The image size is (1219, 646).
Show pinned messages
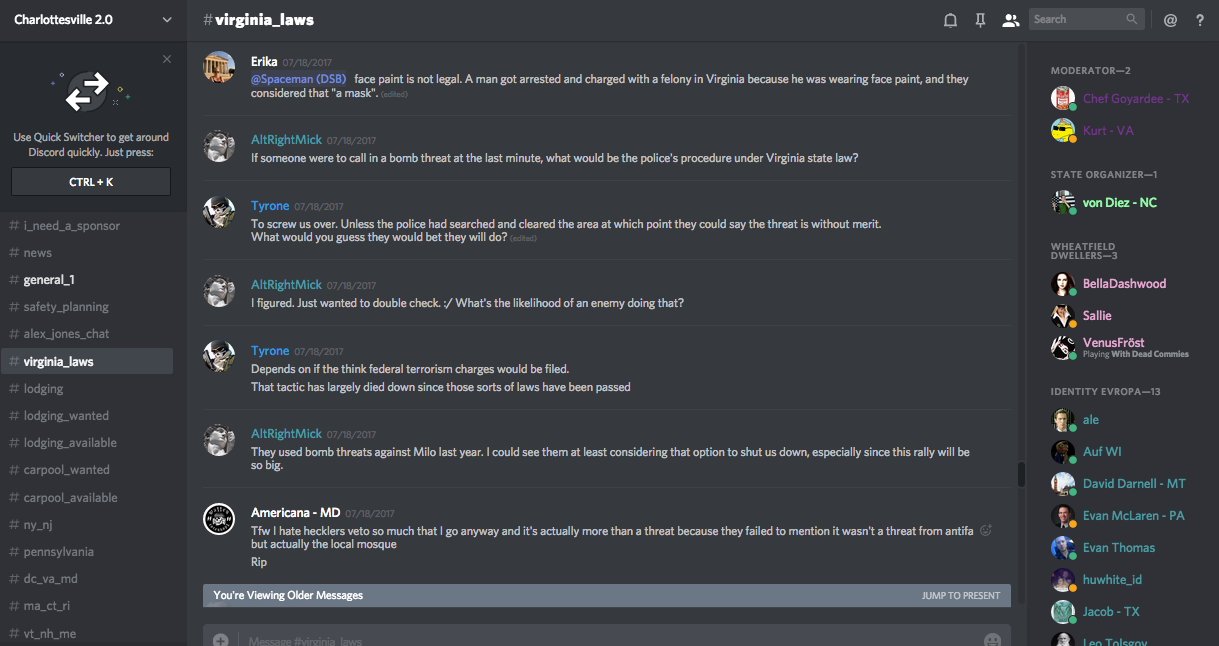coord(980,20)
